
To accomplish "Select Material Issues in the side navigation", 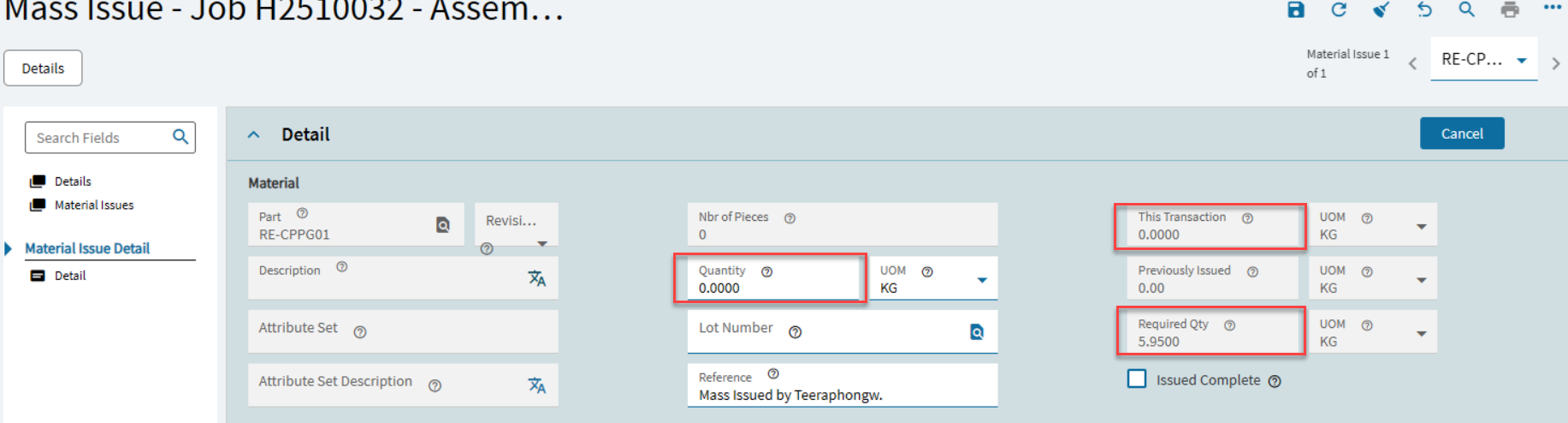I will (94, 206).
